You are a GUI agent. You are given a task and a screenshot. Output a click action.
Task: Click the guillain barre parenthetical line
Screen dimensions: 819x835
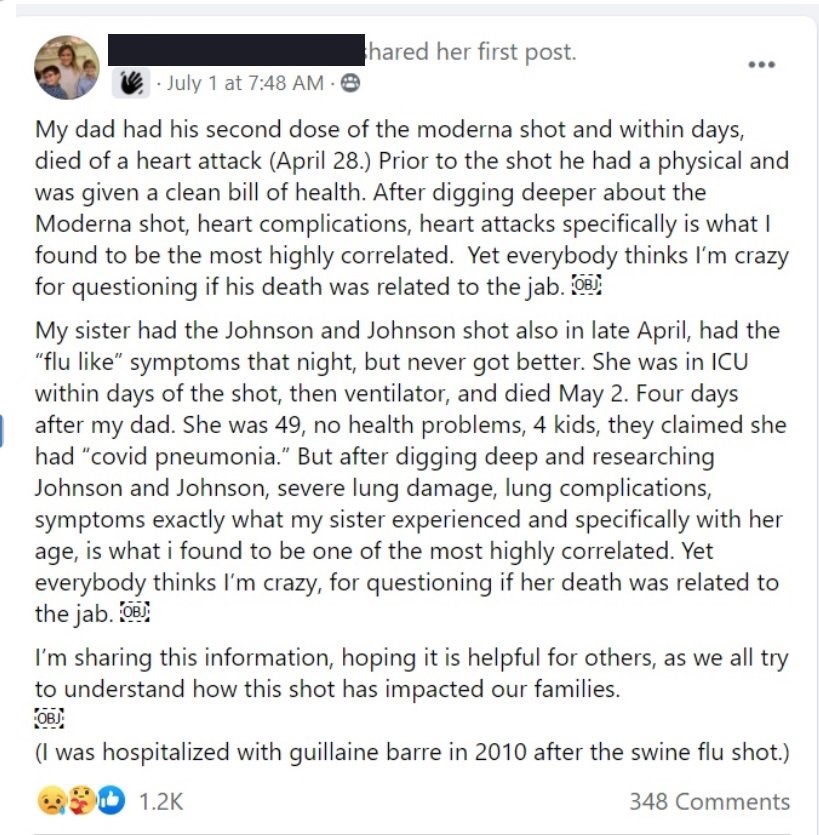click(410, 751)
